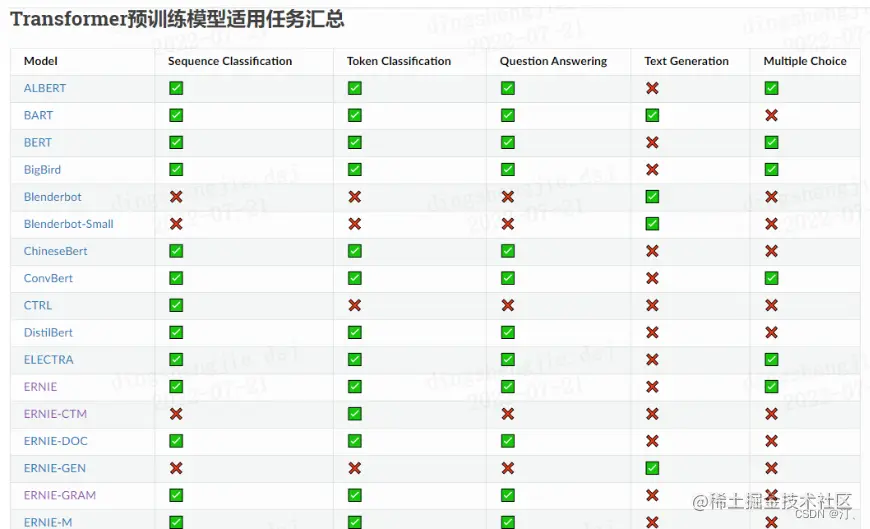
Task: Click the Transformer预训练模型适用任务汇总 heading
Action: pos(178,19)
